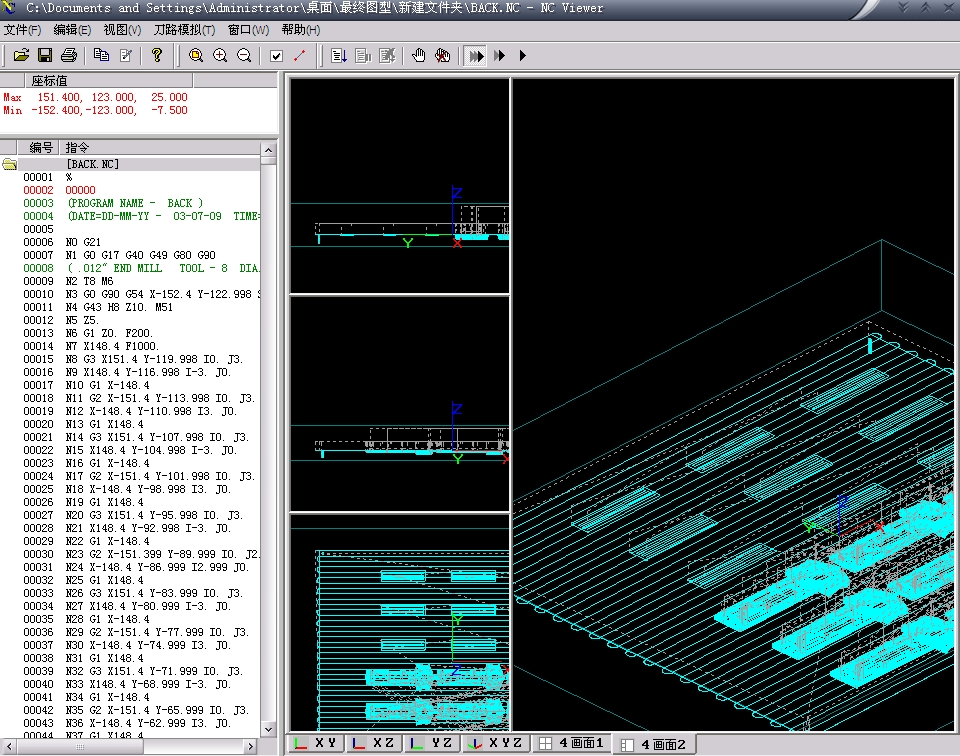The width and height of the screenshot is (960, 756).
Task: Click the code list vertical scrollbar down arrow
Action: pos(267,731)
